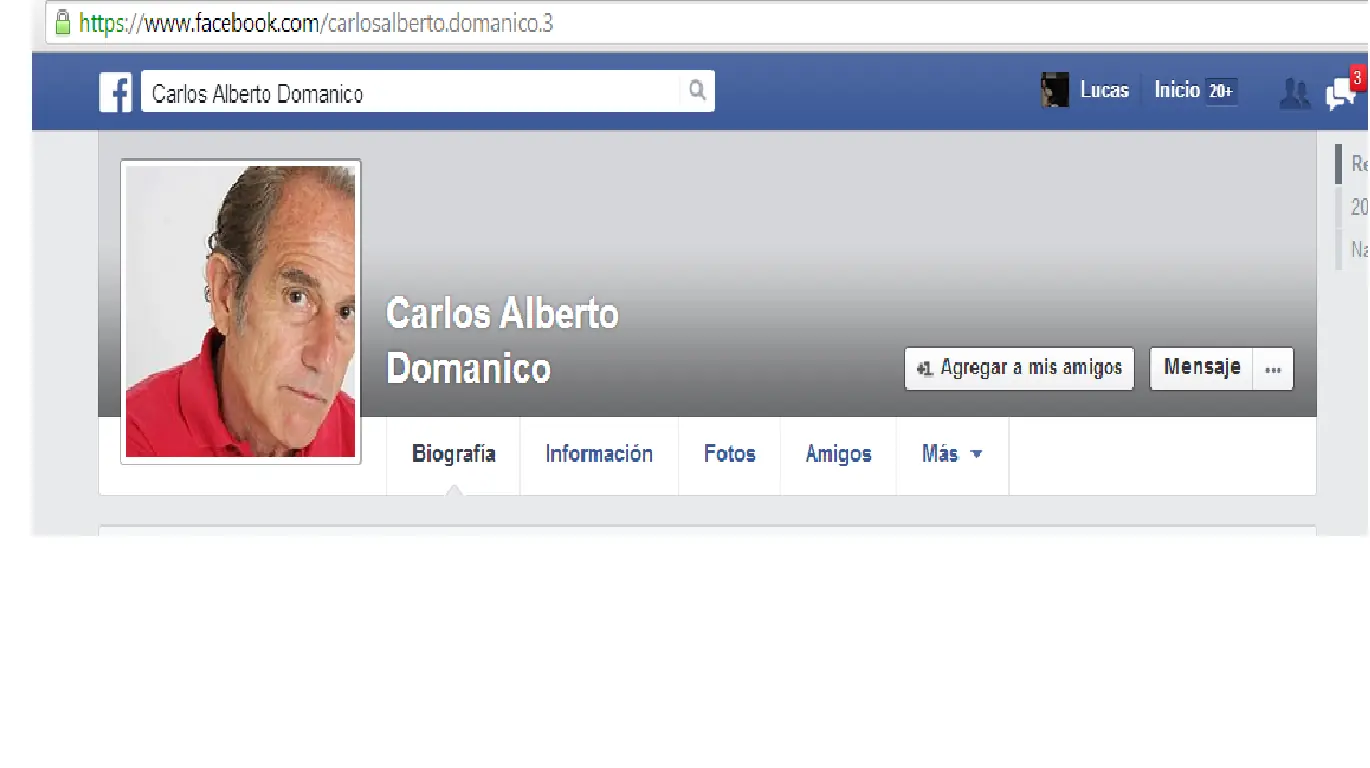The width and height of the screenshot is (1370, 768).
Task: Click Agregar a mis amigos button
Action: tap(1019, 368)
